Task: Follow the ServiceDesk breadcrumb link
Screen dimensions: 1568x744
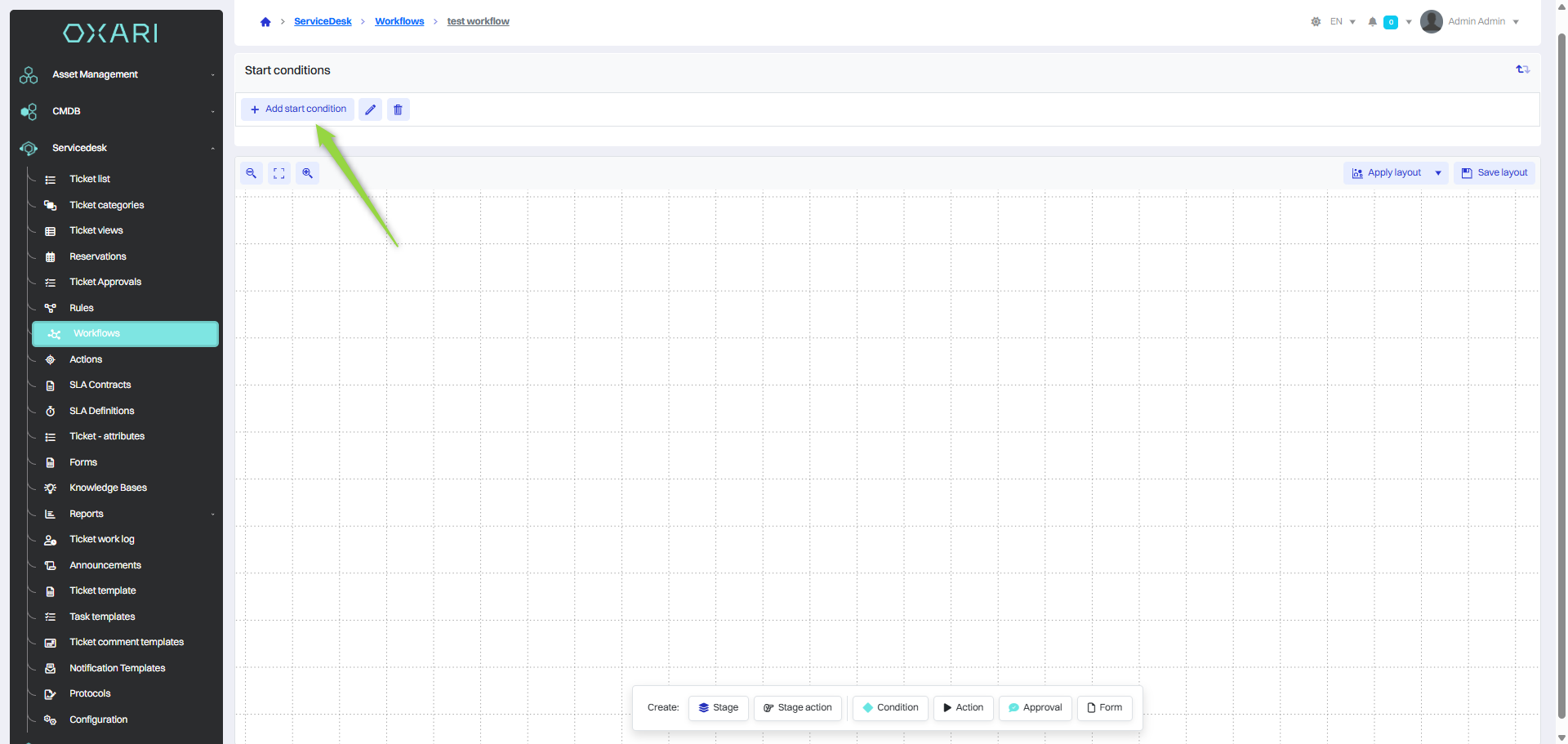Action: [323, 22]
